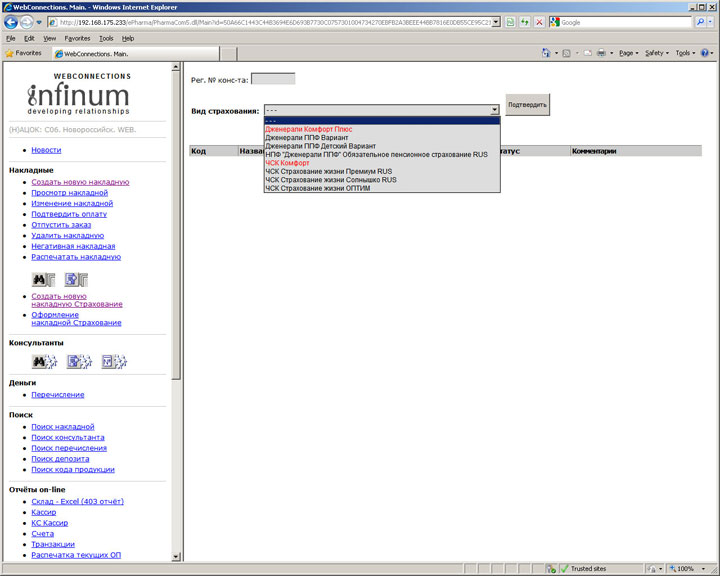Click Отпустить заказ link

tap(61, 225)
